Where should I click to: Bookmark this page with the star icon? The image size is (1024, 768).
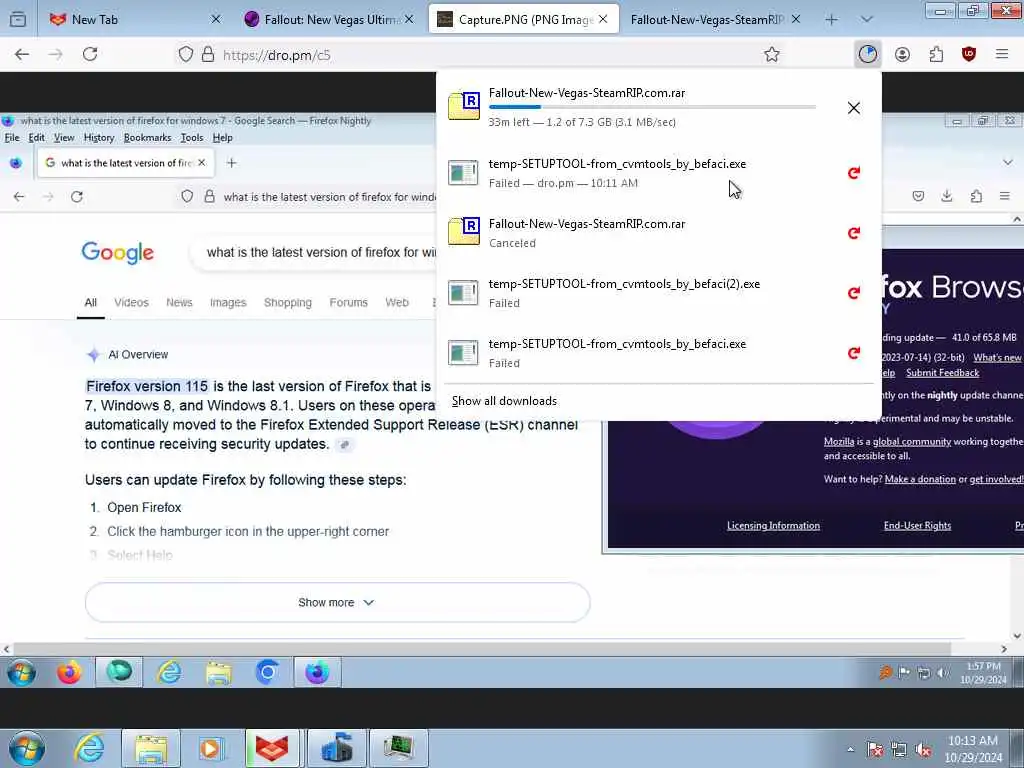771,55
